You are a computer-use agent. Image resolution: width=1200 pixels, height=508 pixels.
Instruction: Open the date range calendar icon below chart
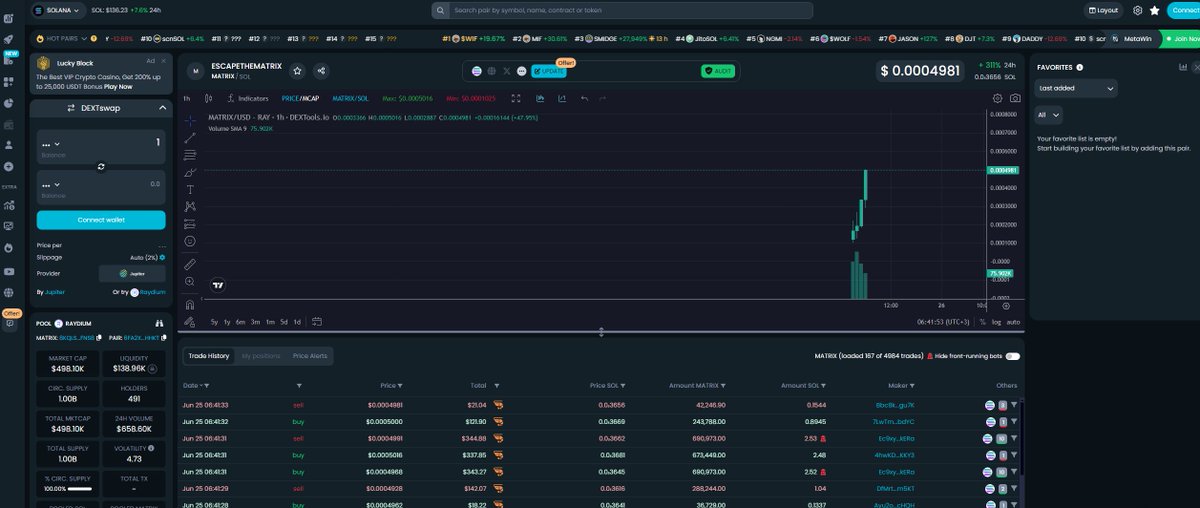317,322
